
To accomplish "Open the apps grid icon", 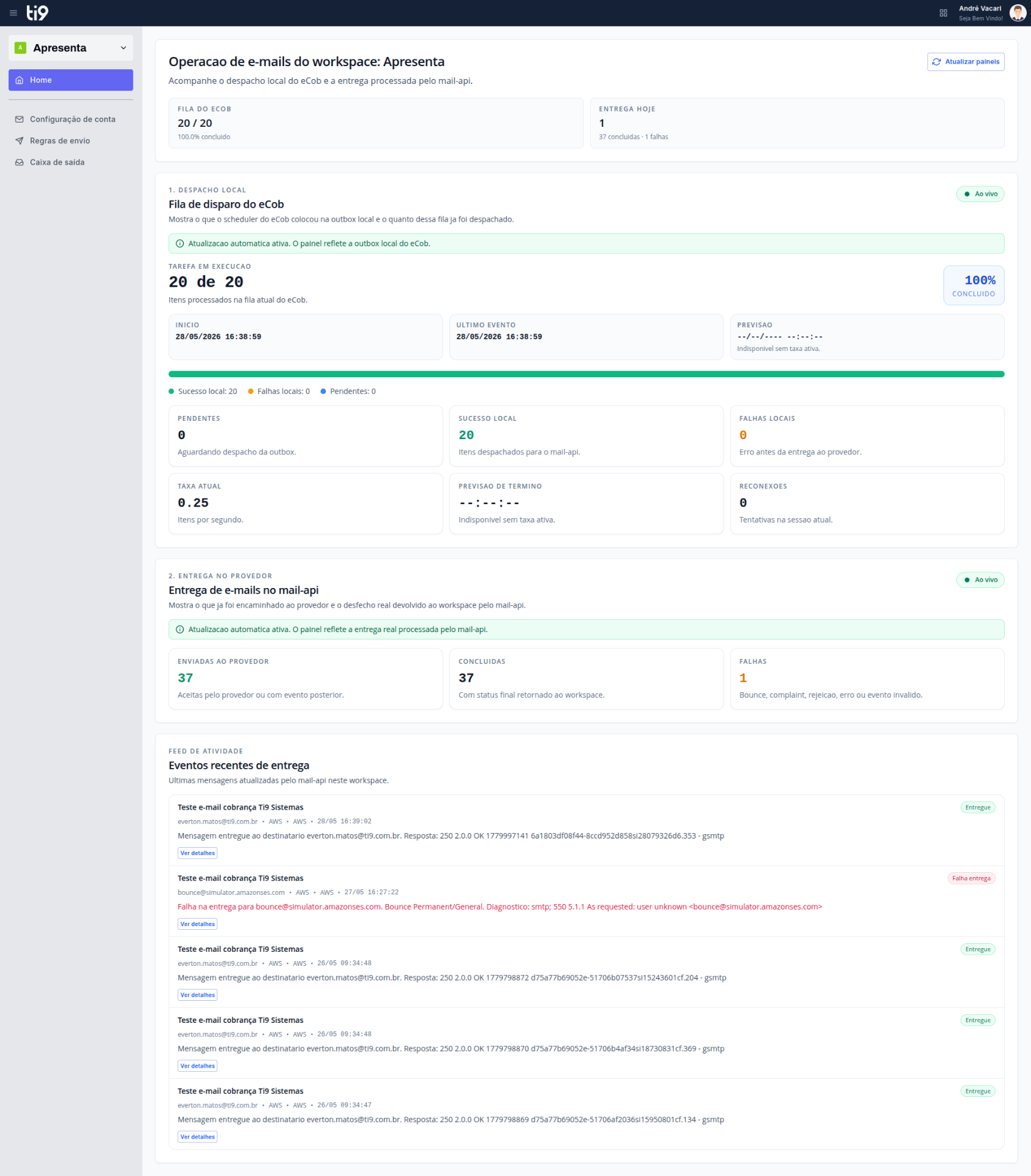I will [943, 13].
